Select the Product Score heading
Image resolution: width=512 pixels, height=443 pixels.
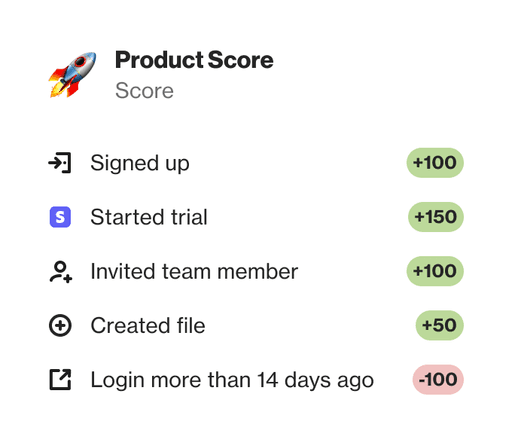click(194, 60)
